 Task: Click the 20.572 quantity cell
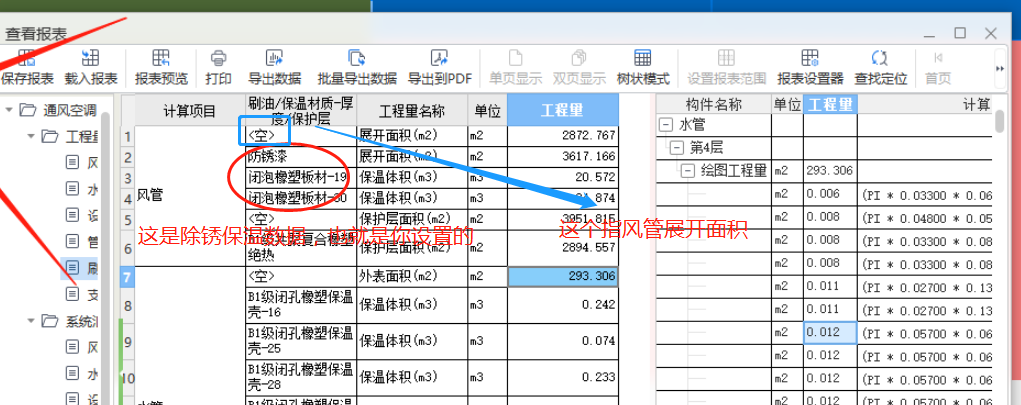click(563, 178)
